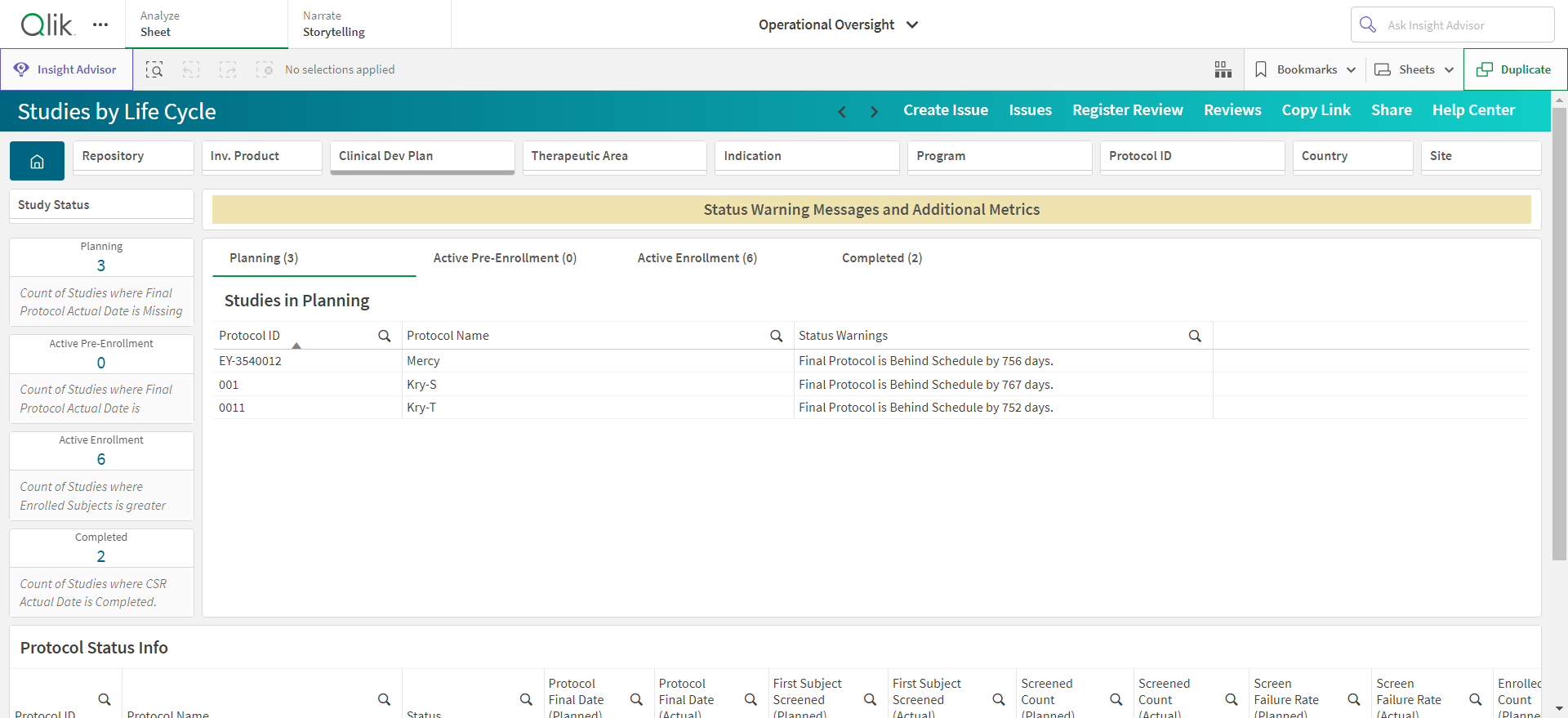Viewport: 1568px width, 718px height.
Task: Go to previous sheet arrow
Action: coord(842,111)
